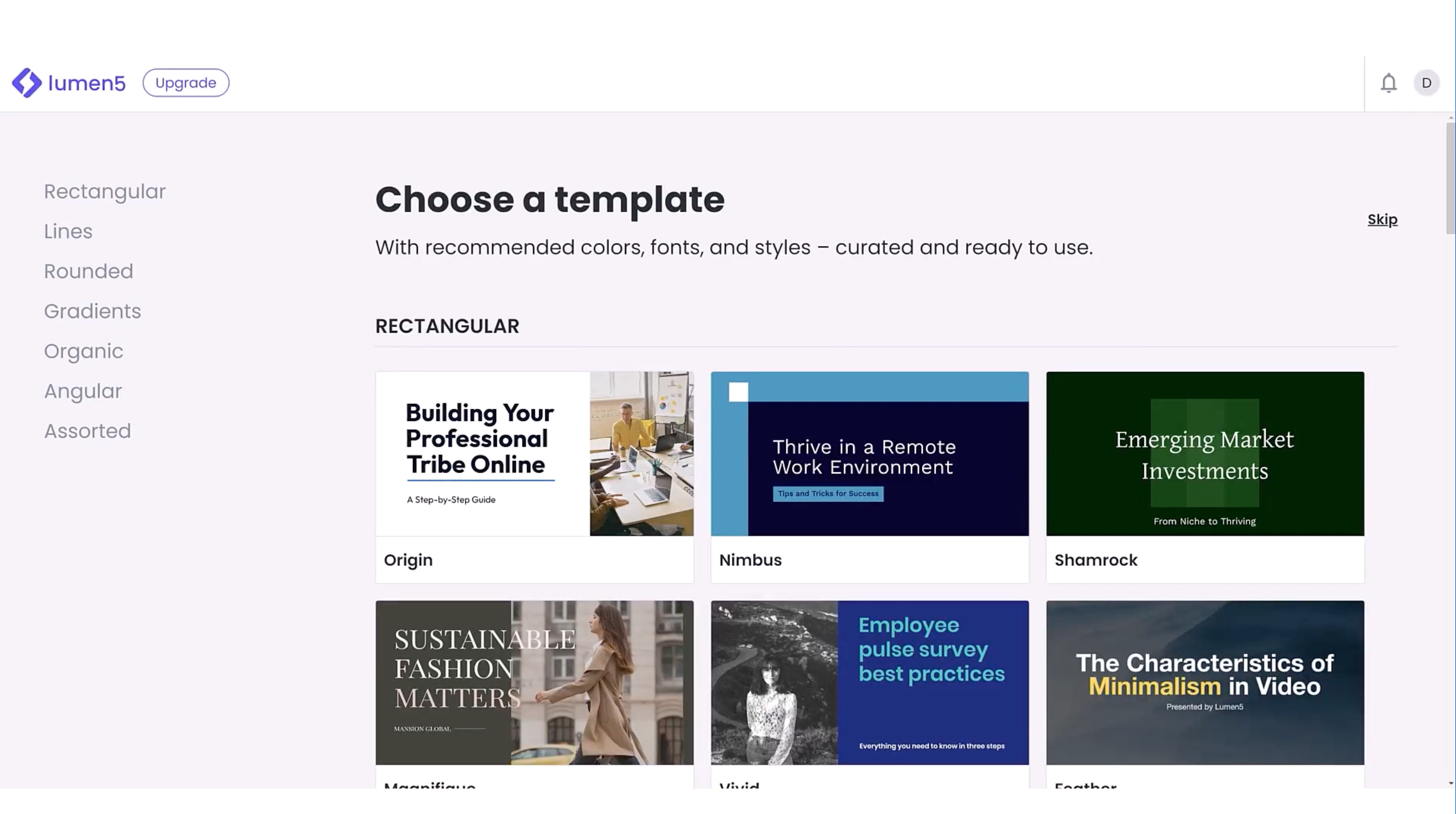1456x814 pixels.
Task: Click the Upgrade button
Action: 186,83
